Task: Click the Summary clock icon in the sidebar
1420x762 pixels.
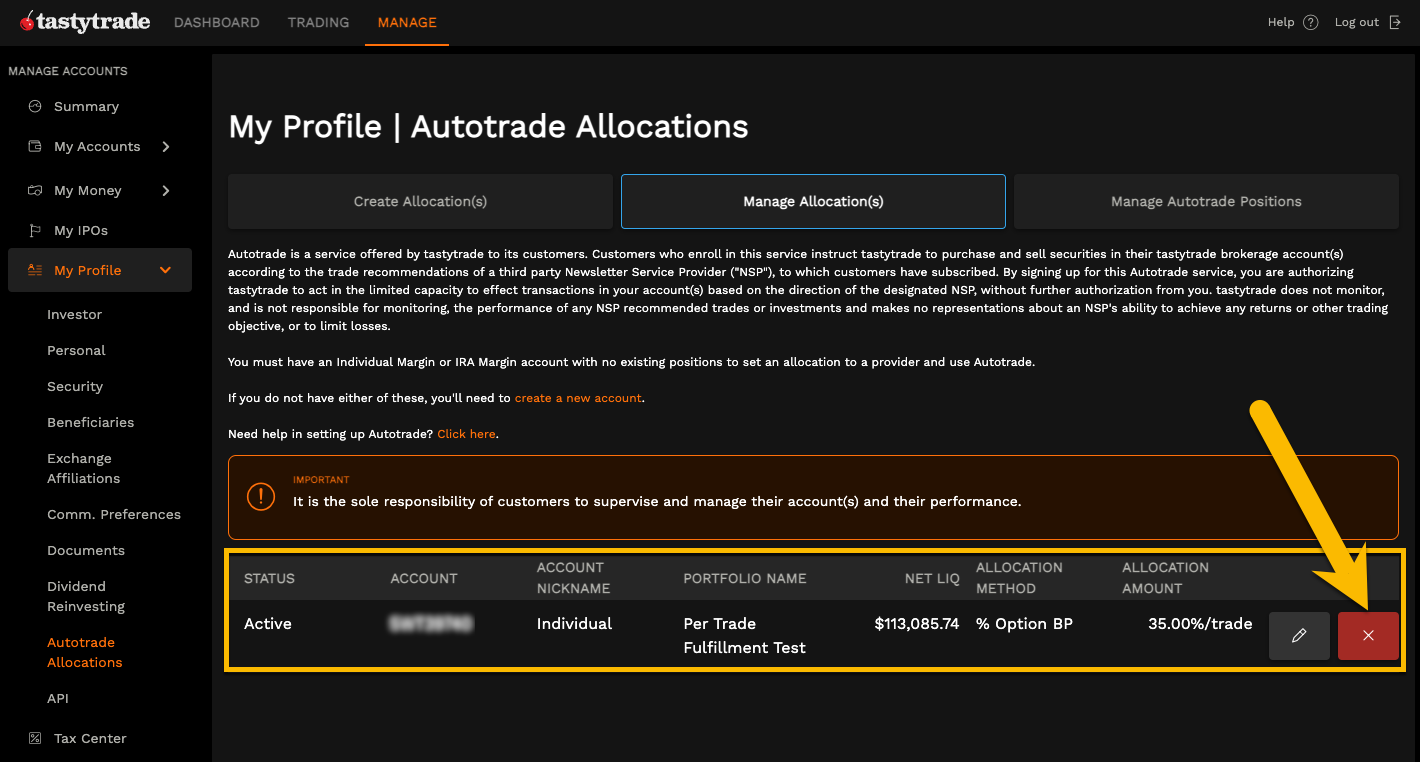Action: click(33, 106)
